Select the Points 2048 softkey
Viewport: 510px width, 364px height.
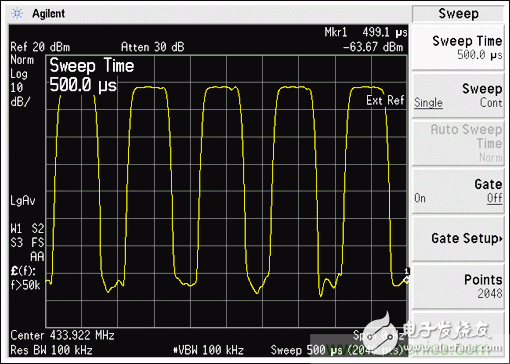click(458, 286)
